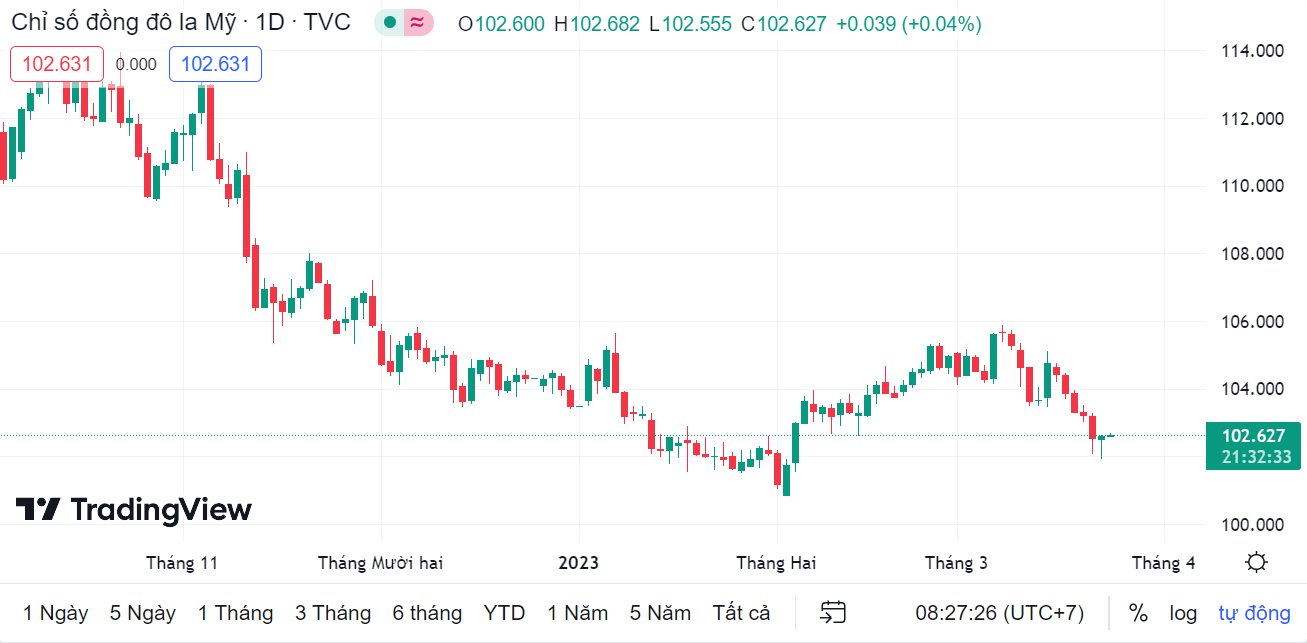Select the YTD time range

504,612
